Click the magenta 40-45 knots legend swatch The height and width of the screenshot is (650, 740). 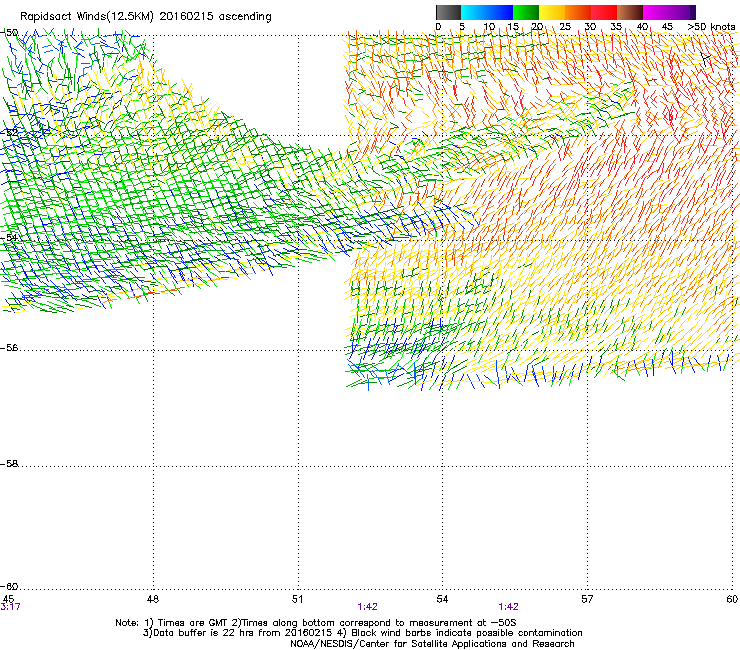pos(656,12)
